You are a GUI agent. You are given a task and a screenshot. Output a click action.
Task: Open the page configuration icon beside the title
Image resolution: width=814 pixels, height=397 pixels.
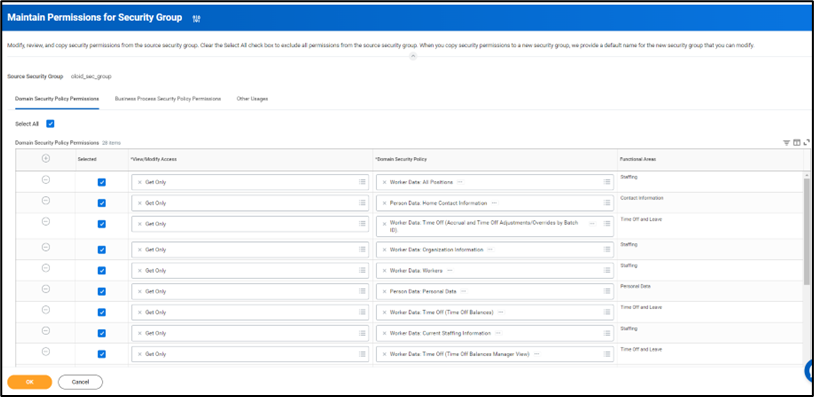[x=196, y=18]
